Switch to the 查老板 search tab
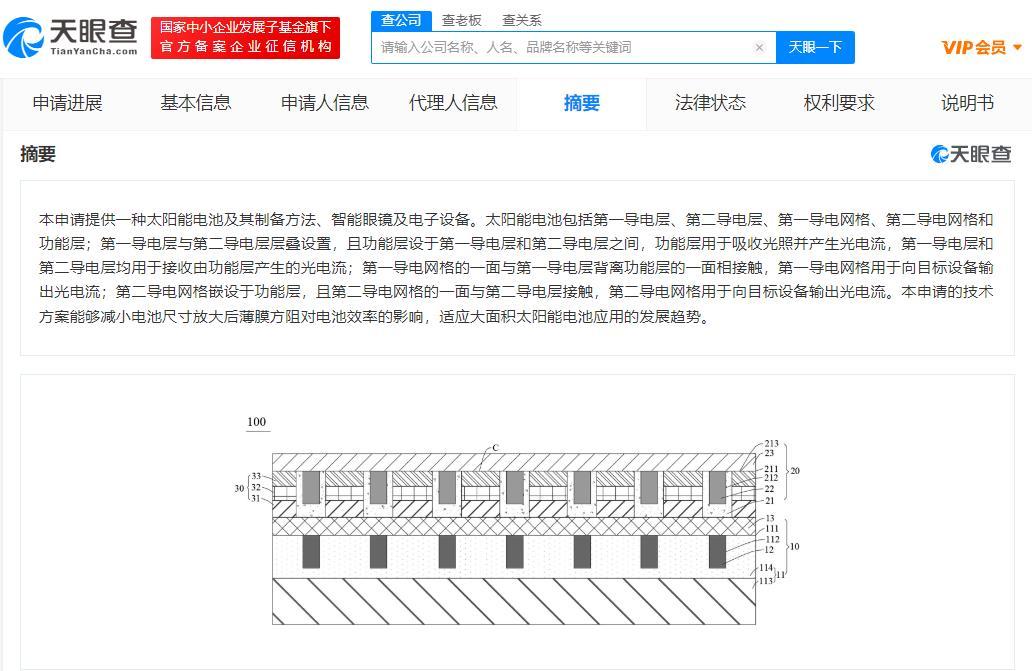This screenshot has height=671, width=1032. pyautogui.click(x=461, y=19)
